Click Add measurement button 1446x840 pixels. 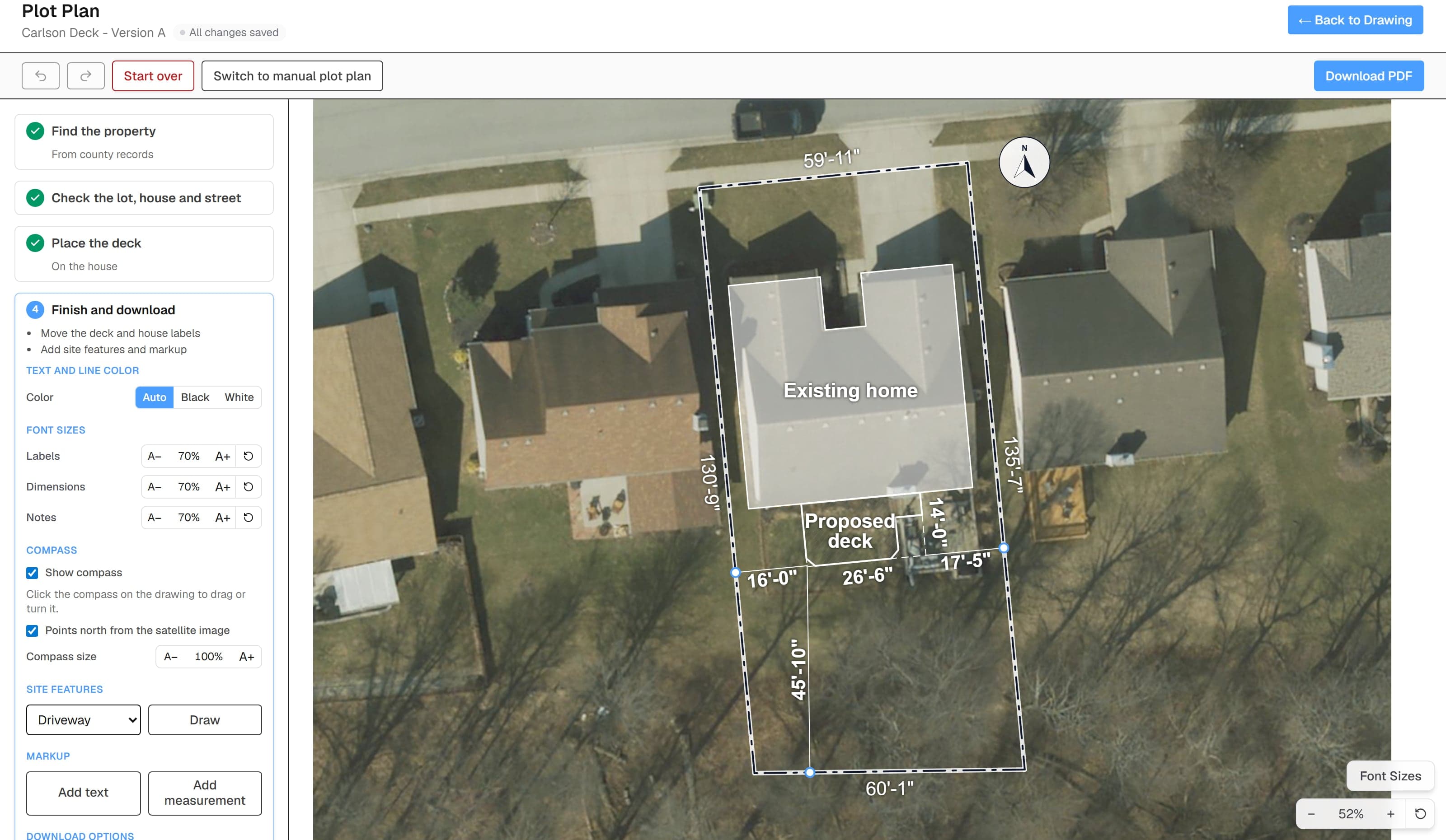(x=205, y=793)
